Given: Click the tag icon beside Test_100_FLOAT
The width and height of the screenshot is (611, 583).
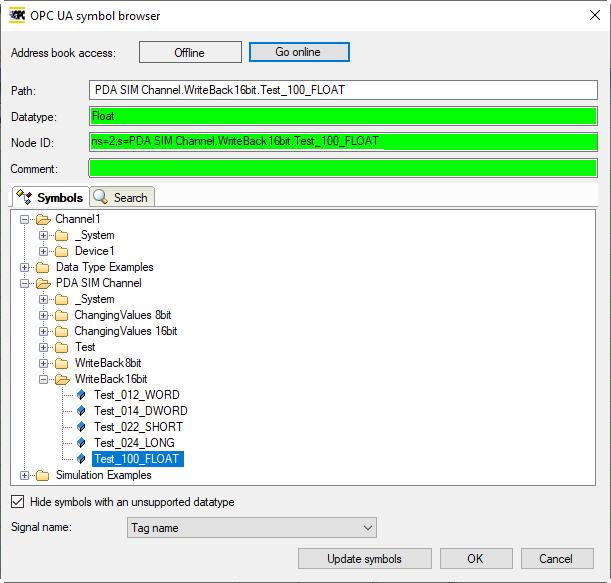Looking at the screenshot, I should (x=81, y=459).
